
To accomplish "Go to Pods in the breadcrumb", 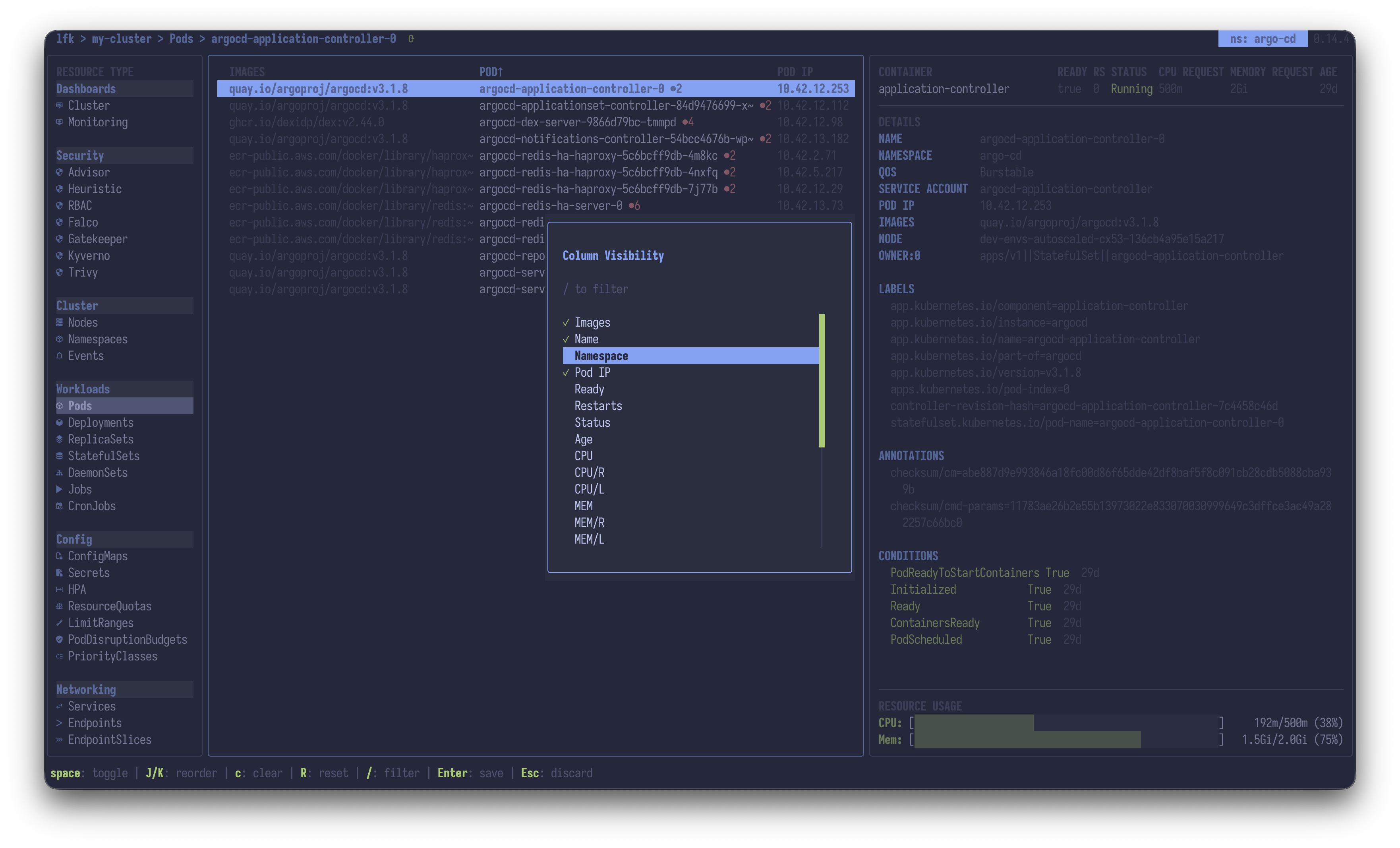I will (x=181, y=39).
